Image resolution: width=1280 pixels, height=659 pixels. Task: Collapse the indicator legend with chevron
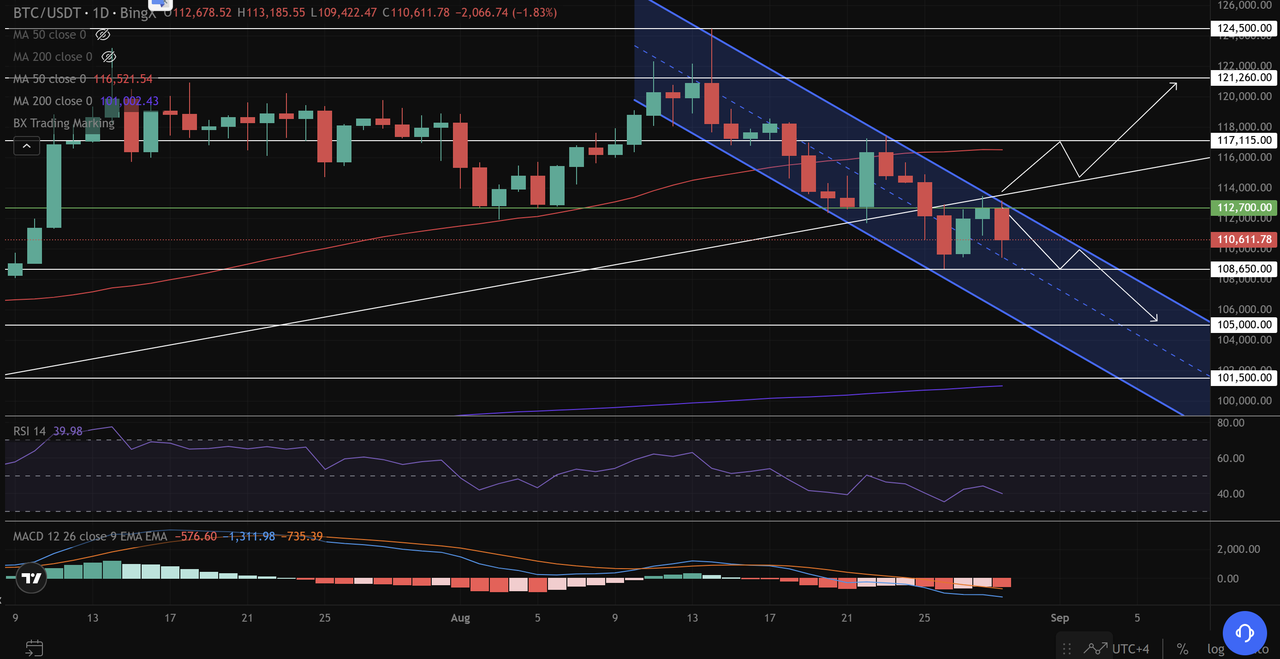tap(27, 147)
